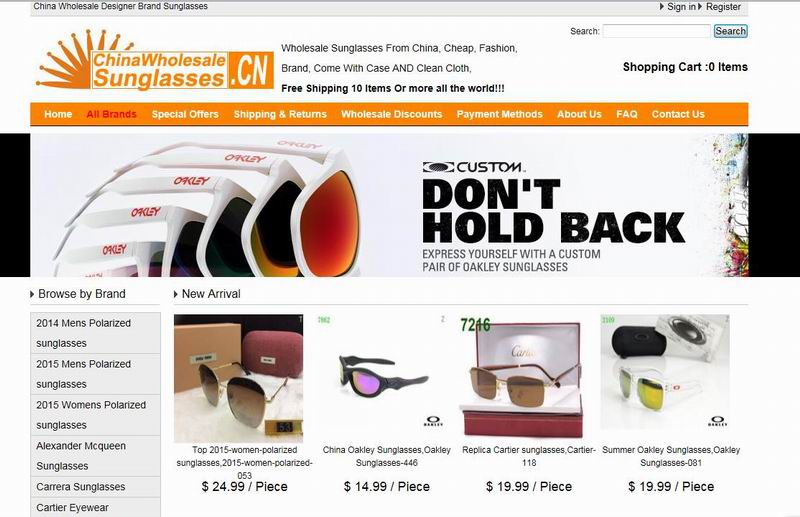Open the Register link

click(719, 7)
